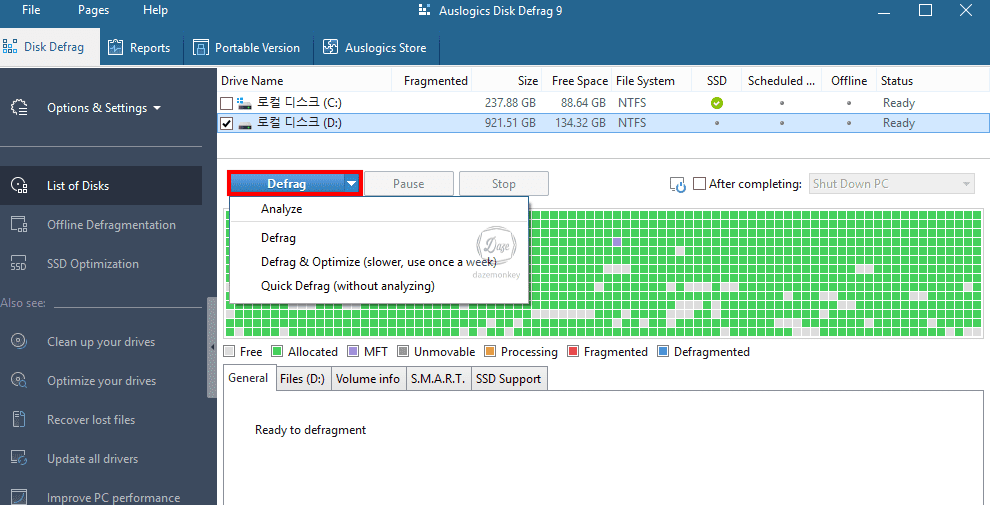Sort by the Free Space column header
Viewport: 990px width, 505px height.
click(x=576, y=81)
